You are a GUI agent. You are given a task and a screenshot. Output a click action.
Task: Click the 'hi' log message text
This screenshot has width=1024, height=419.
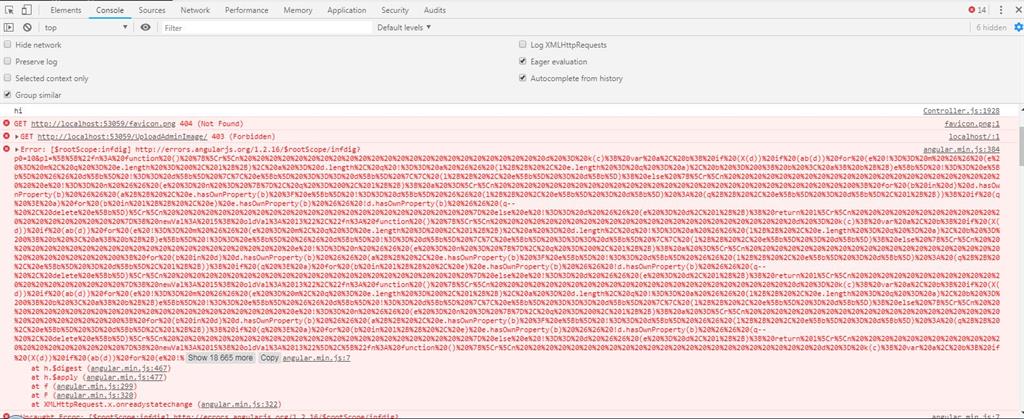[x=18, y=111]
